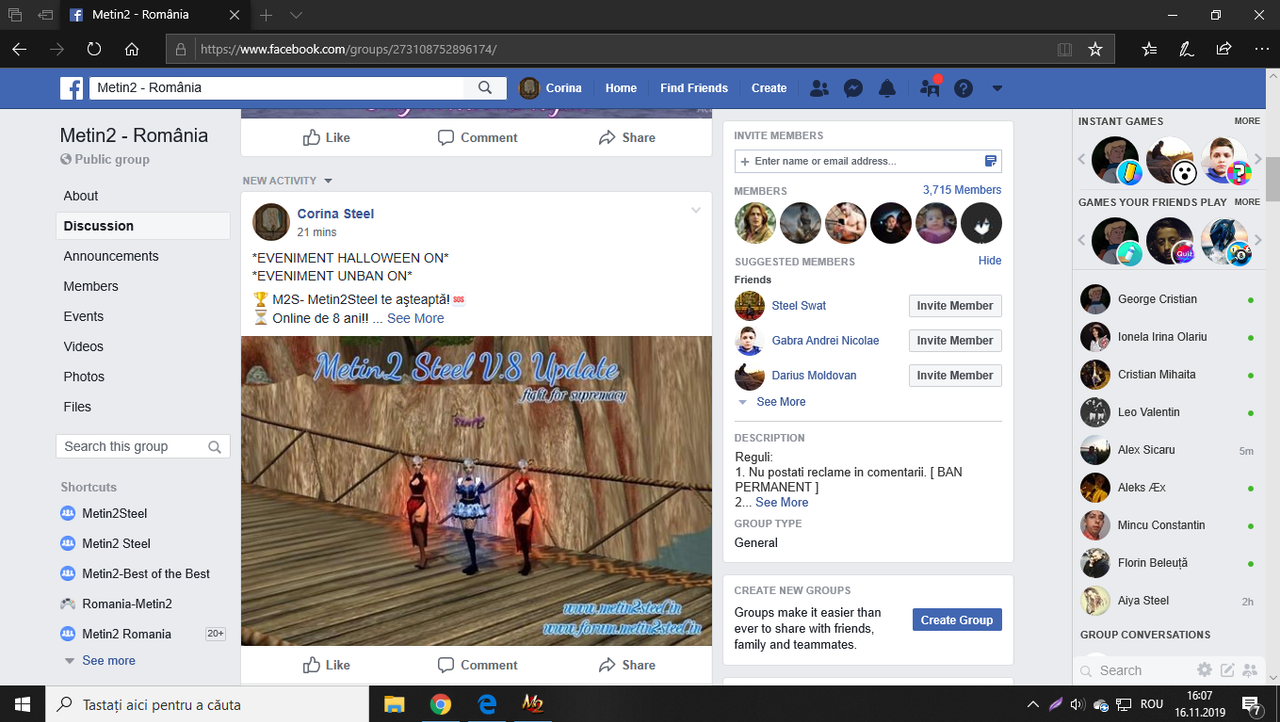The width and height of the screenshot is (1280, 722).
Task: Expand suggested members See More
Action: click(x=780, y=402)
